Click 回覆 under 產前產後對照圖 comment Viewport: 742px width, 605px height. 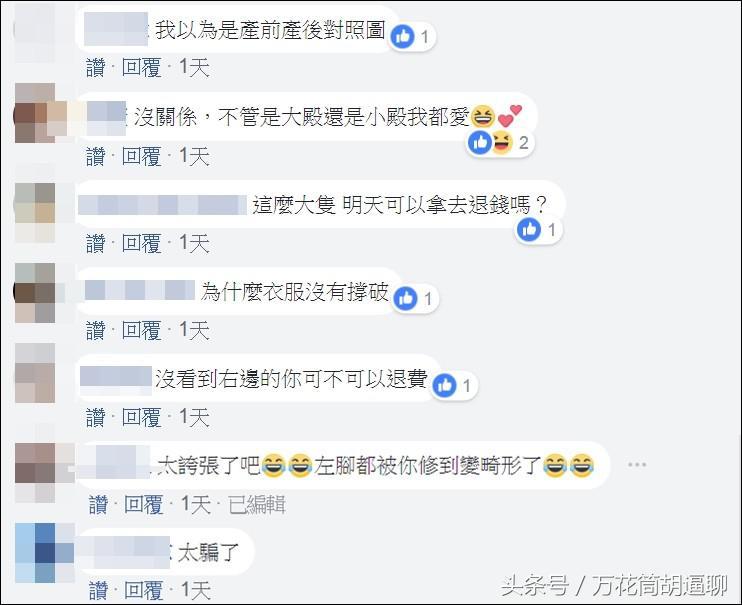point(141,68)
